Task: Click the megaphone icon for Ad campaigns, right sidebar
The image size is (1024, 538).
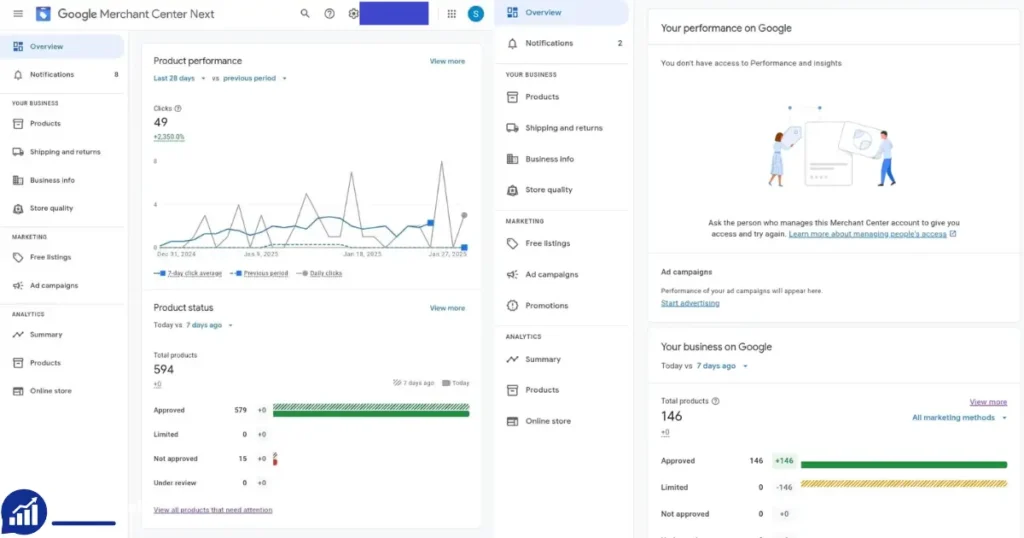Action: (513, 275)
